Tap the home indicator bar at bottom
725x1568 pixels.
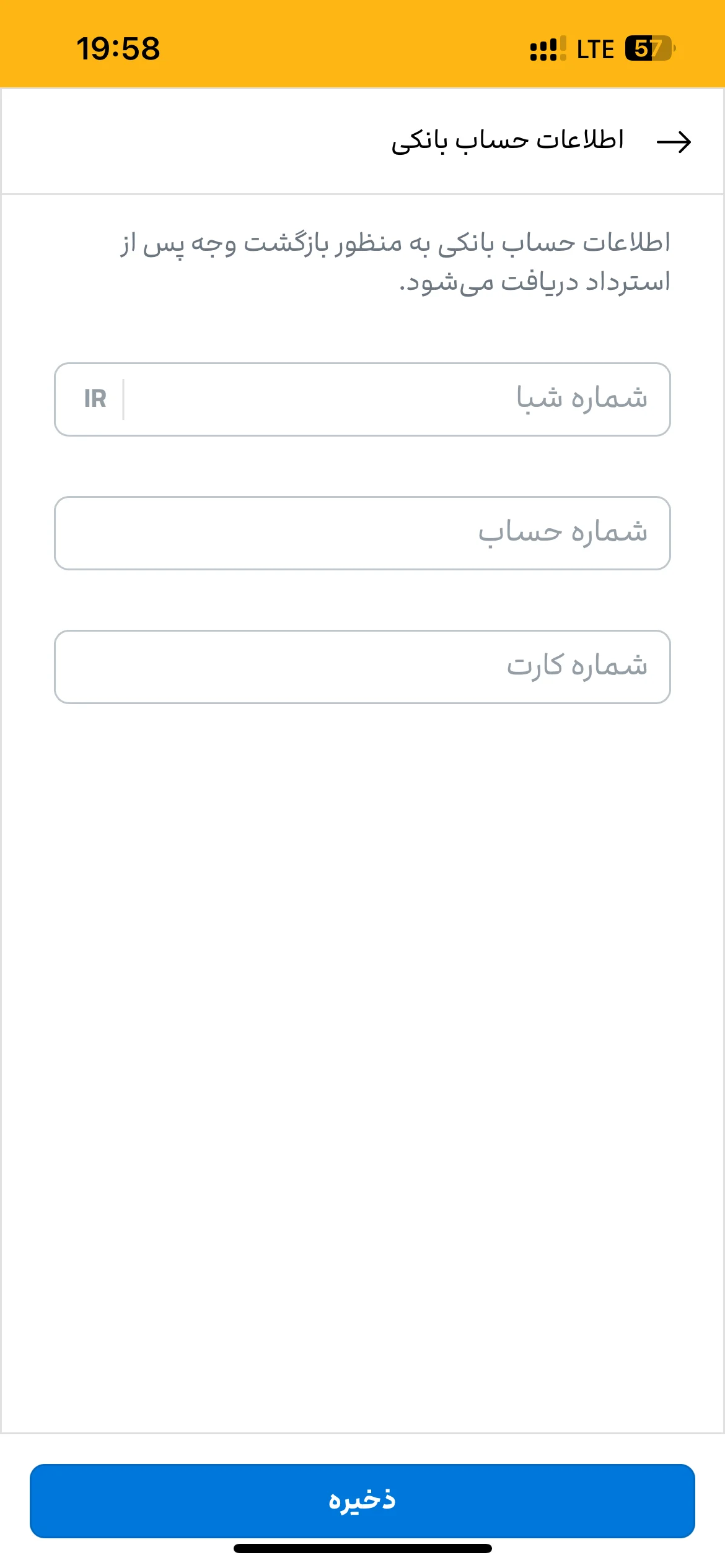pyautogui.click(x=362, y=1548)
